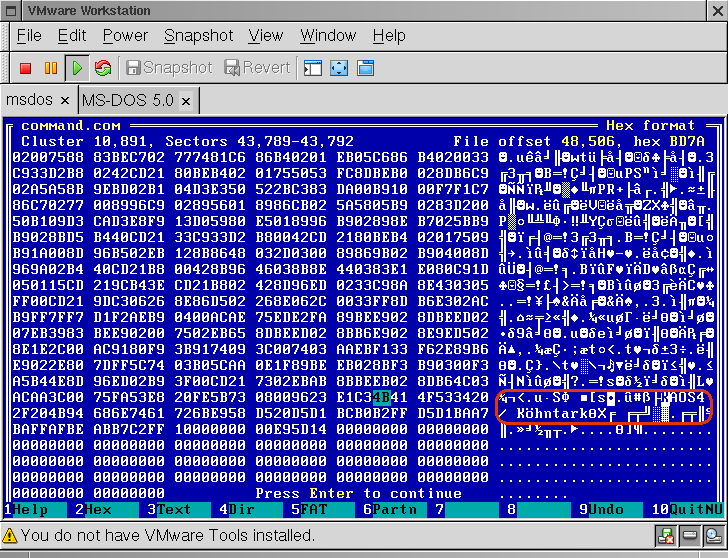Click the 6Partn function key label
The width and height of the screenshot is (728, 558).
(395, 510)
